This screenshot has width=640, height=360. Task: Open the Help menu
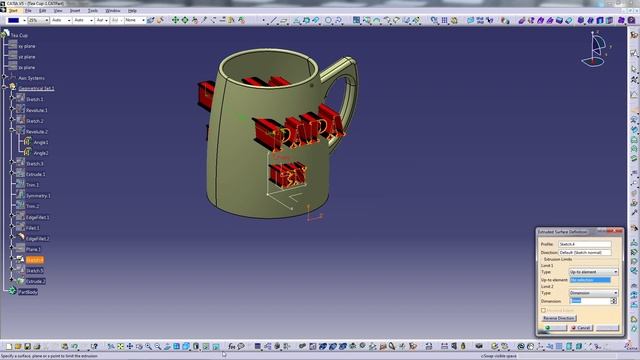click(x=132, y=11)
